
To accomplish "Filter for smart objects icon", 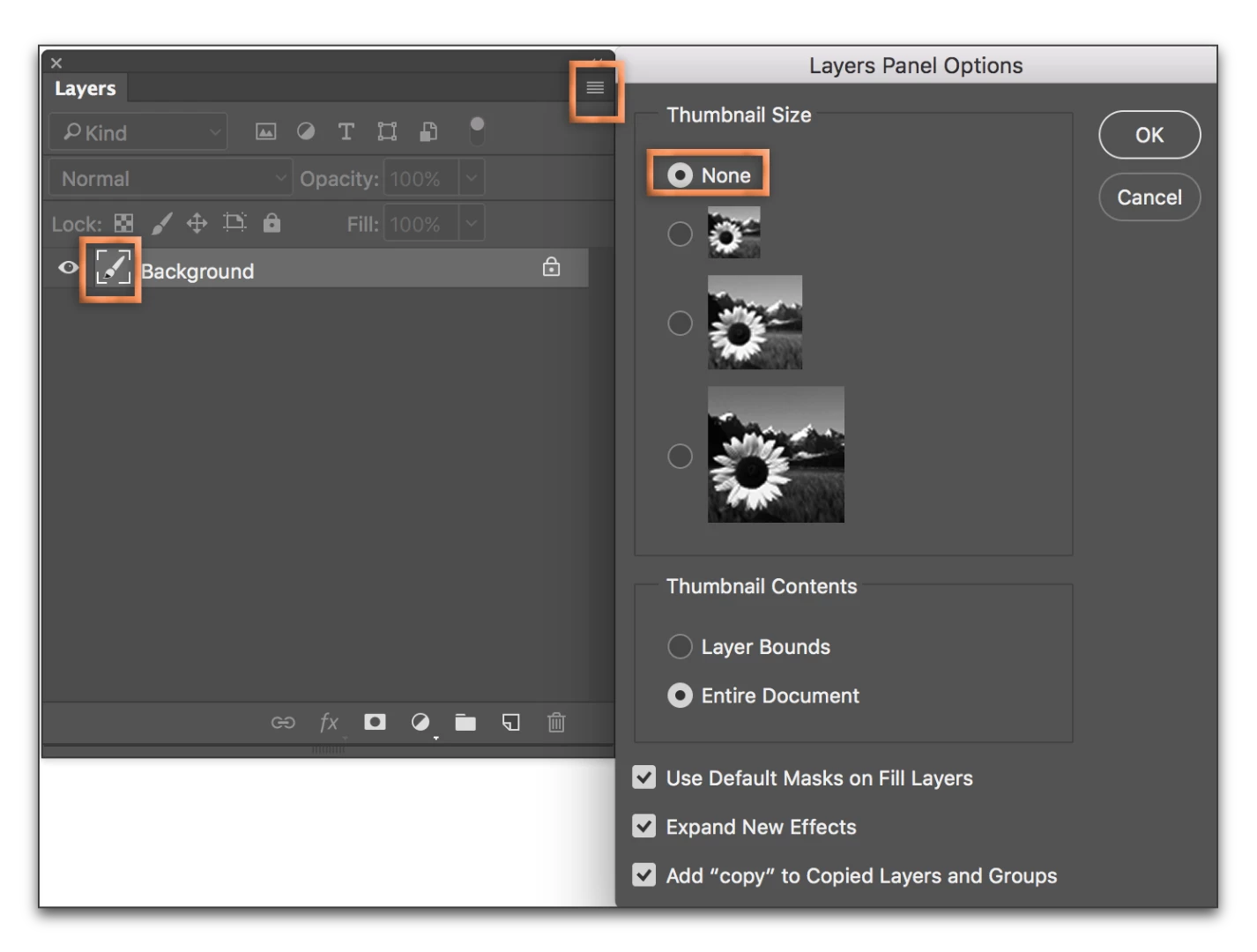I will (428, 132).
